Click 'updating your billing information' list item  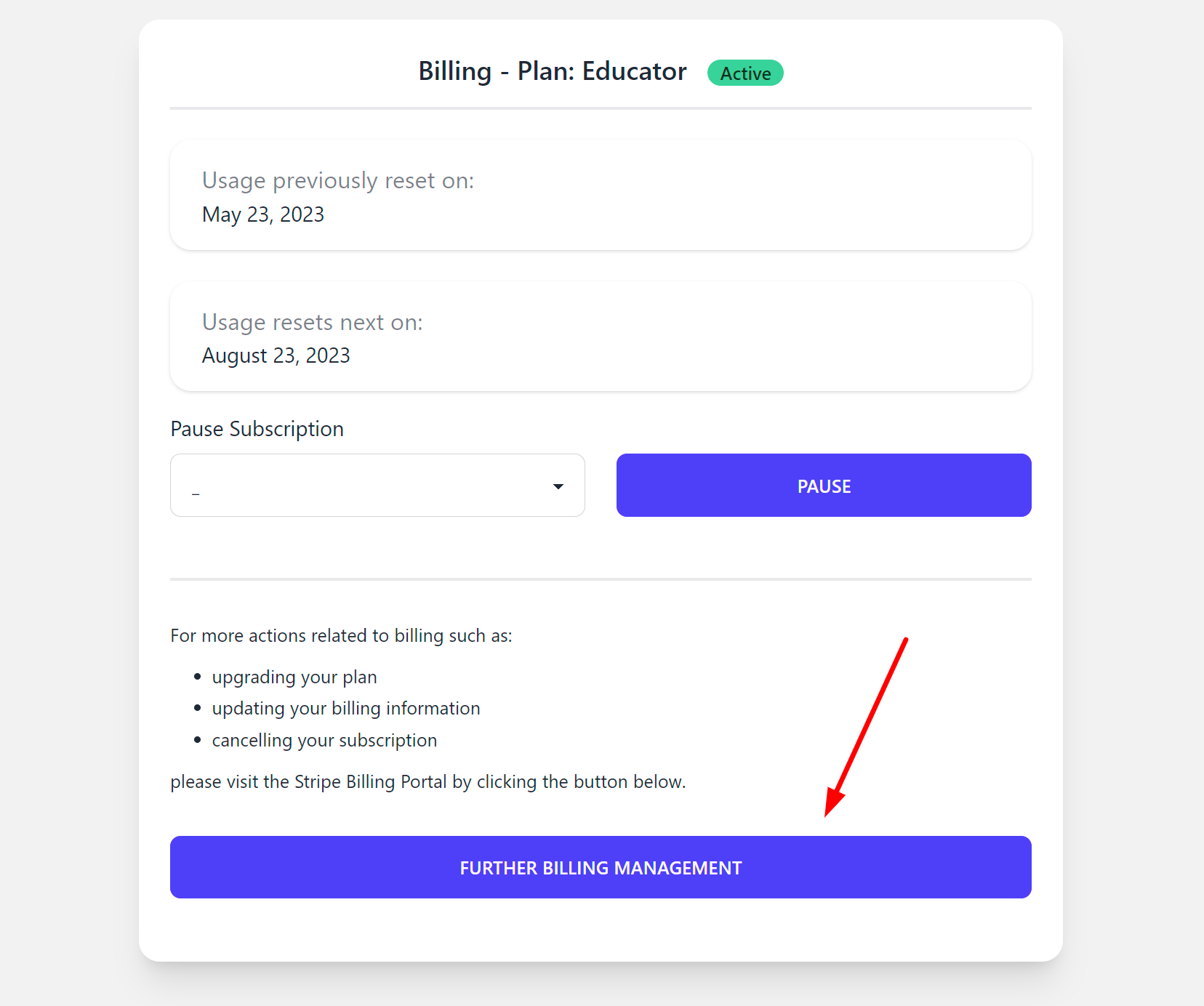point(346,708)
